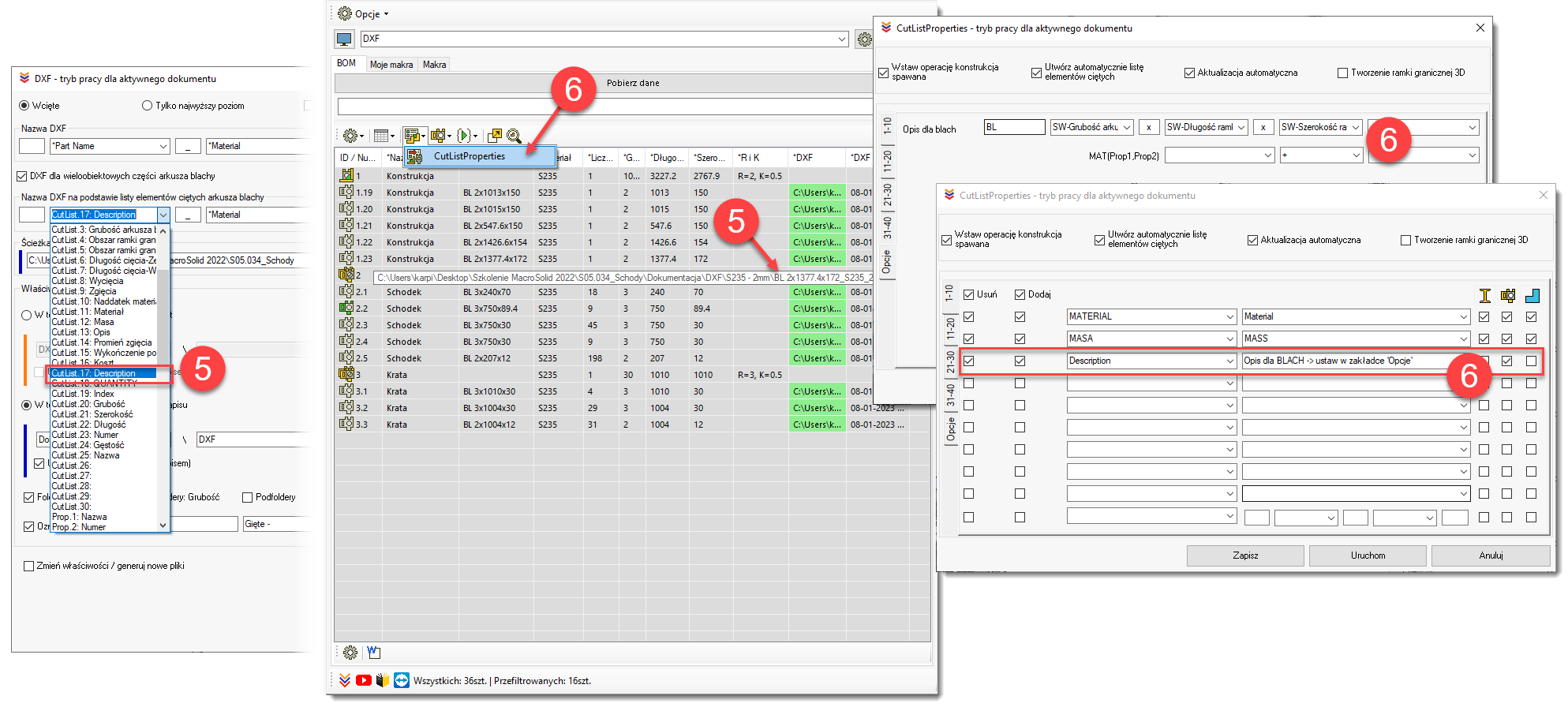
Task: Select the Wcięte radio button
Action: [x=24, y=106]
